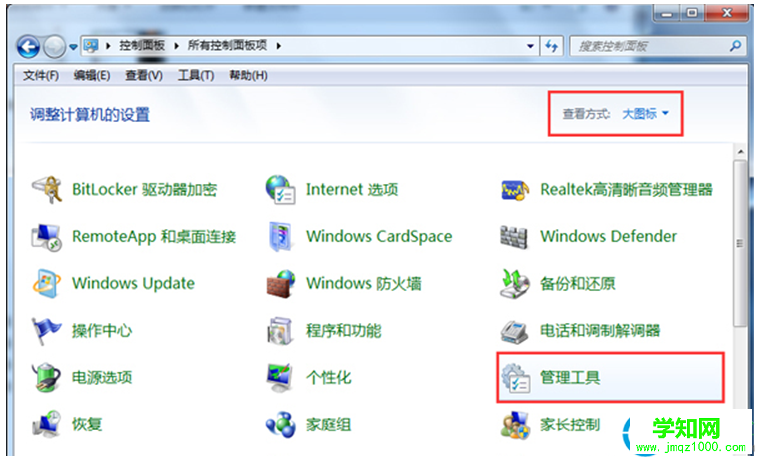Viewport: 757px width, 459px height.
Task: Open the recent pages dropdown arrow
Action: point(73,47)
